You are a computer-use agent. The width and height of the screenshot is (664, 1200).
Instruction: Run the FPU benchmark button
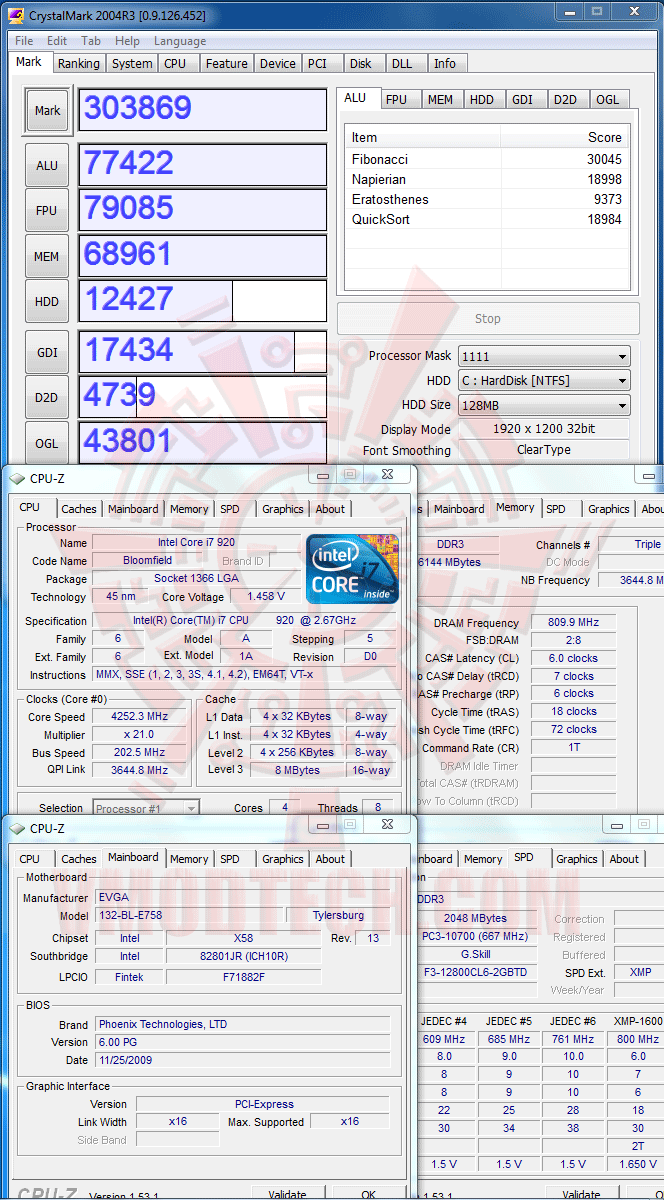[x=47, y=210]
